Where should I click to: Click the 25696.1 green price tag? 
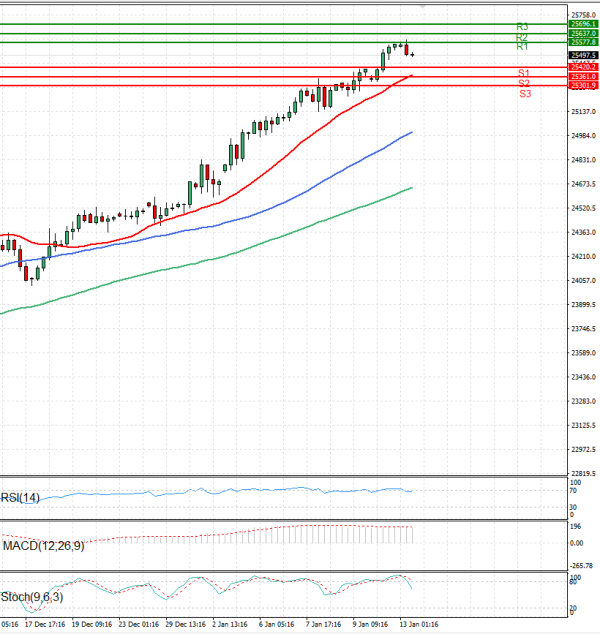[582, 23]
